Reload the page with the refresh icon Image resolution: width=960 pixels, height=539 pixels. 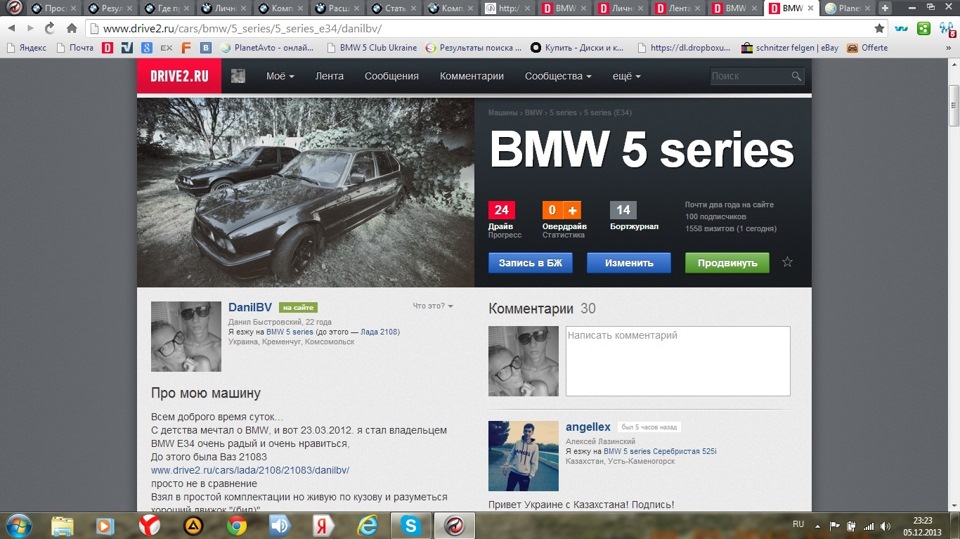tap(50, 28)
